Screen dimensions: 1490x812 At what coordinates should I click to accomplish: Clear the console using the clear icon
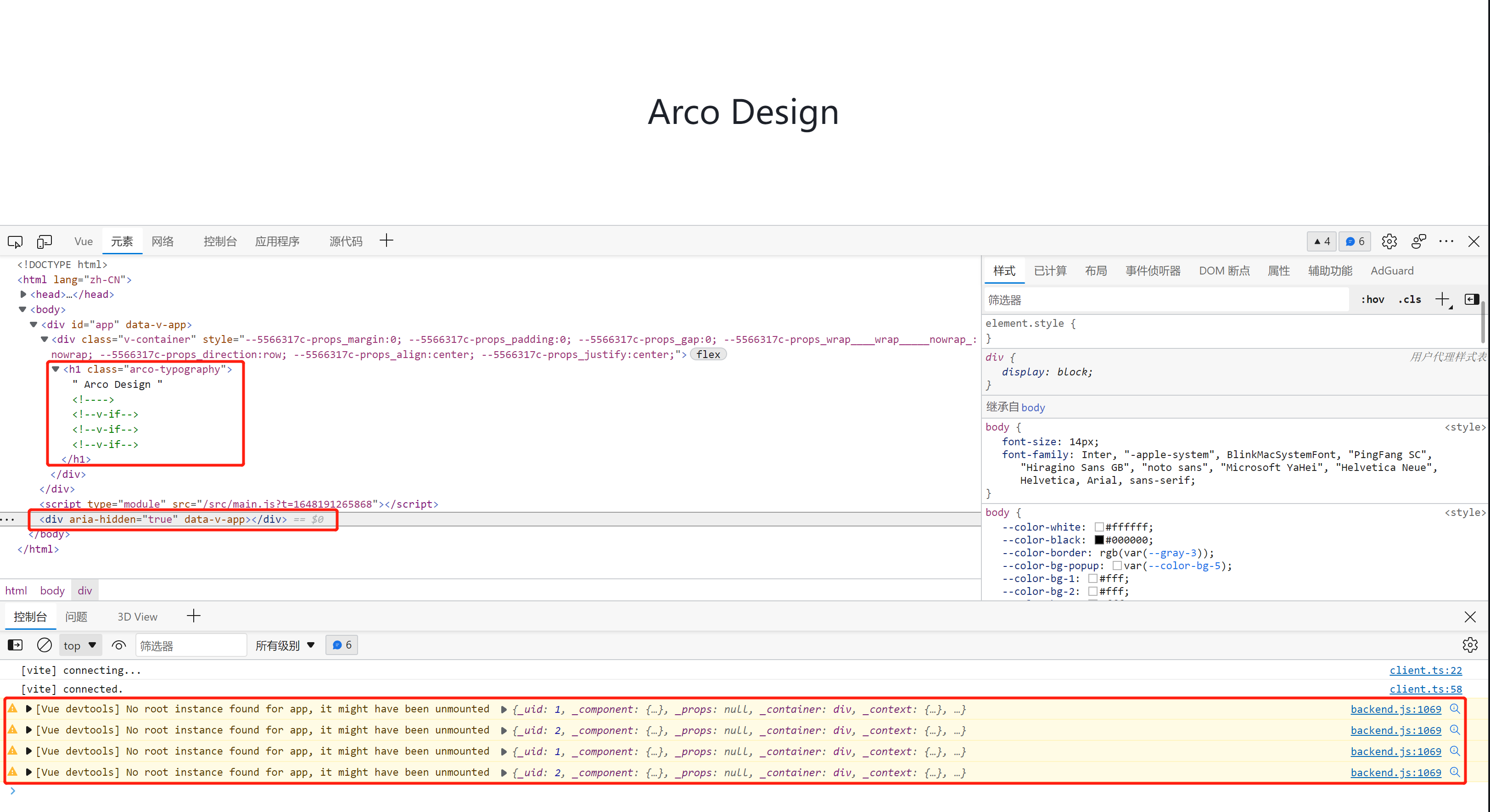45,645
